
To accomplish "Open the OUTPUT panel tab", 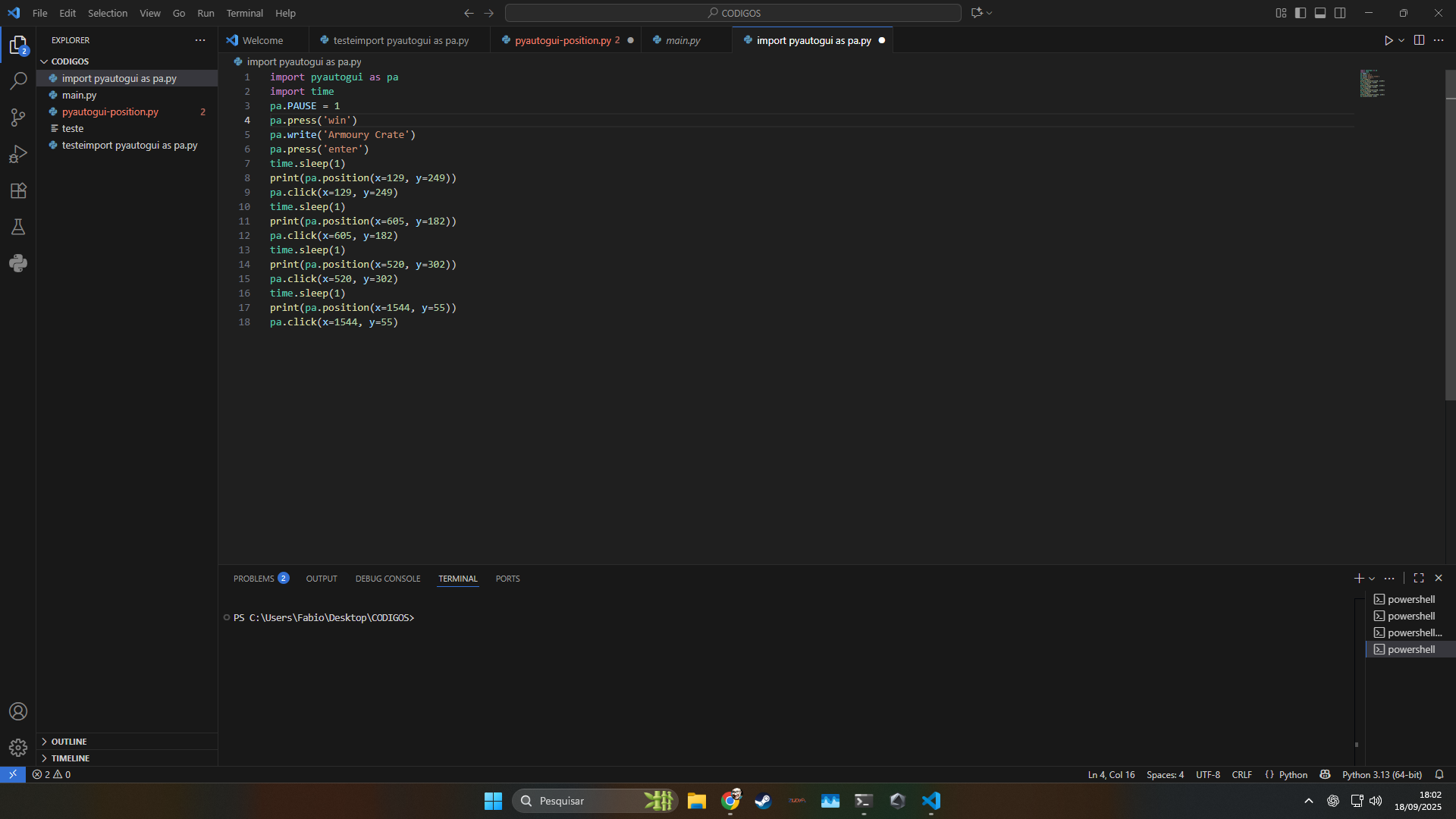I will (322, 579).
